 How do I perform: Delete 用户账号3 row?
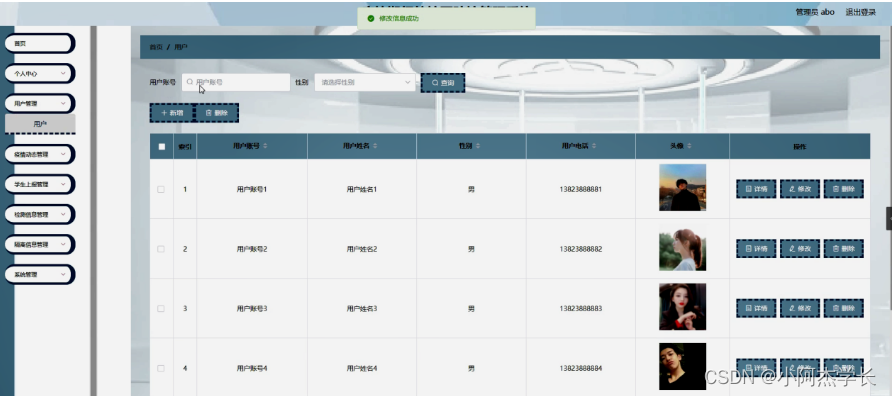point(844,308)
